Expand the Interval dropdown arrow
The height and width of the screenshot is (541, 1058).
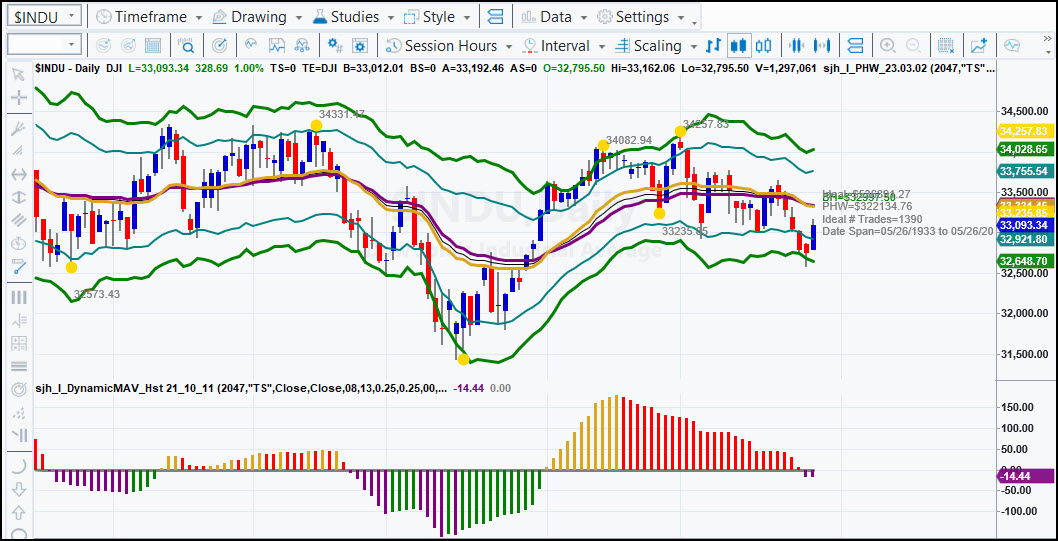pos(602,47)
